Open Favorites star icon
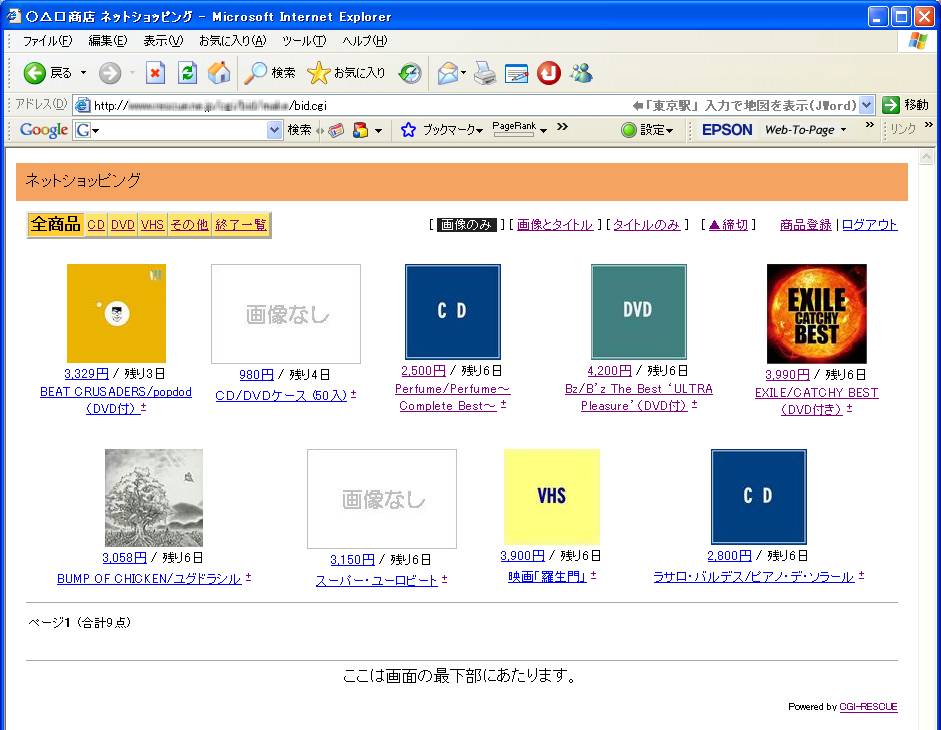941x730 pixels. [319, 73]
